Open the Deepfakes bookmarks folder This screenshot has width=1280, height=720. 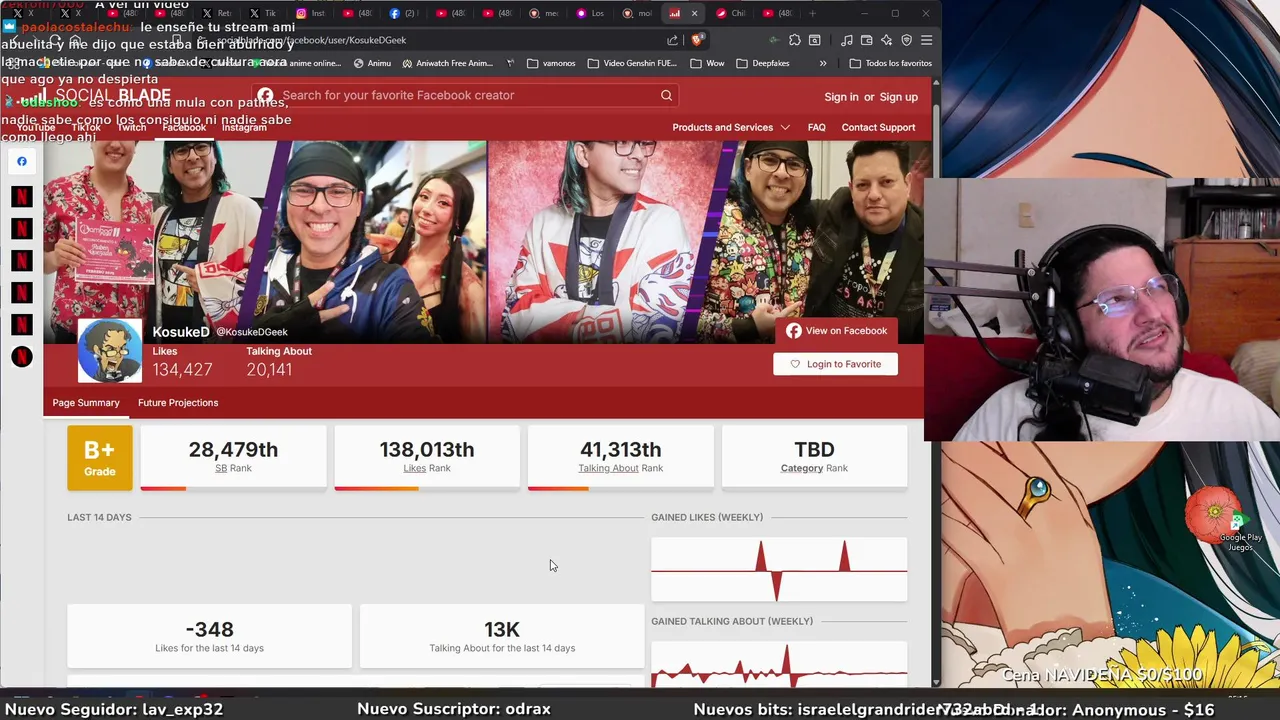(763, 63)
